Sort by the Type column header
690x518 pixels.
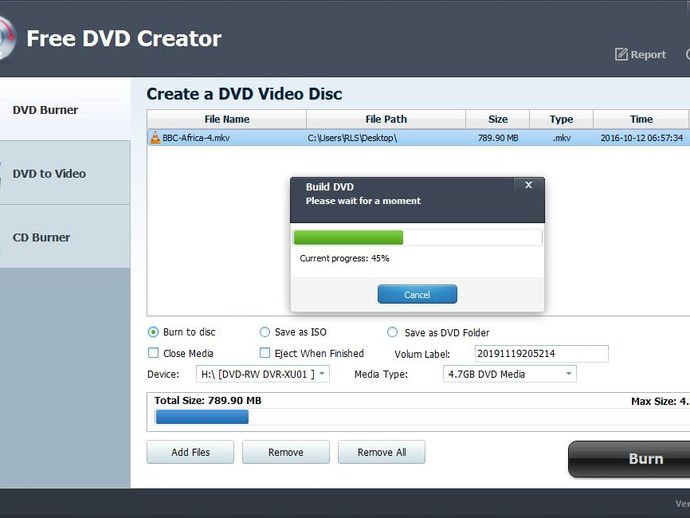(562, 119)
